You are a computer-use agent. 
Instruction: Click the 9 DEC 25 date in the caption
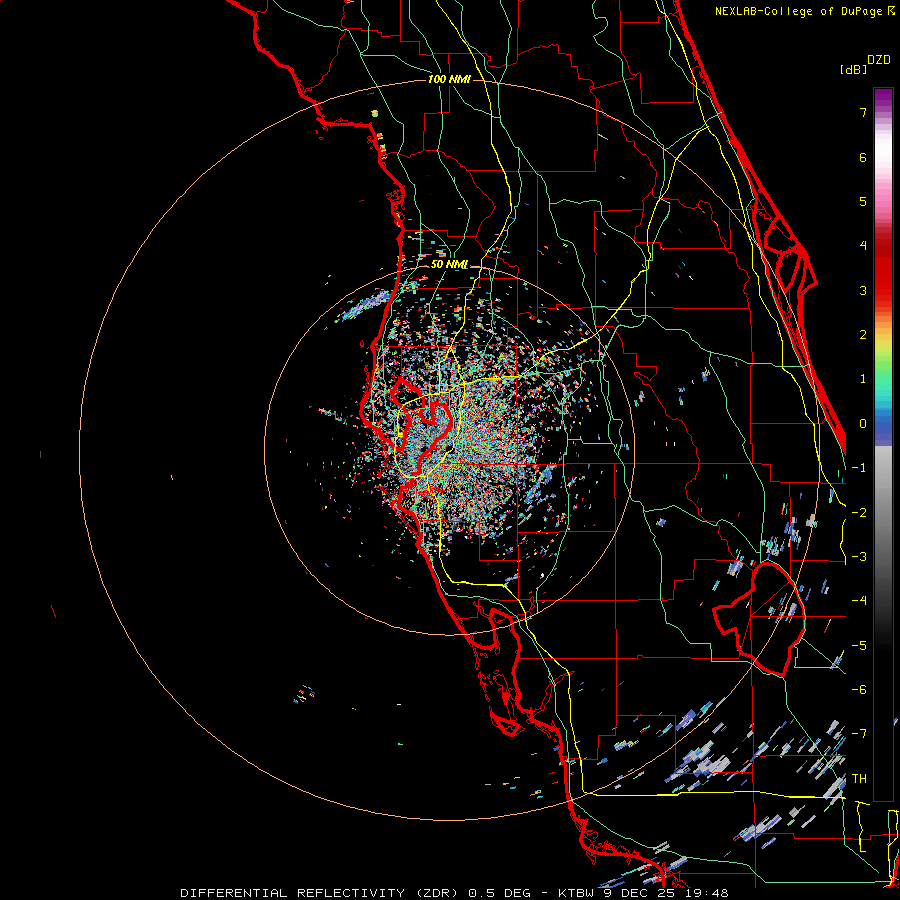click(x=638, y=893)
